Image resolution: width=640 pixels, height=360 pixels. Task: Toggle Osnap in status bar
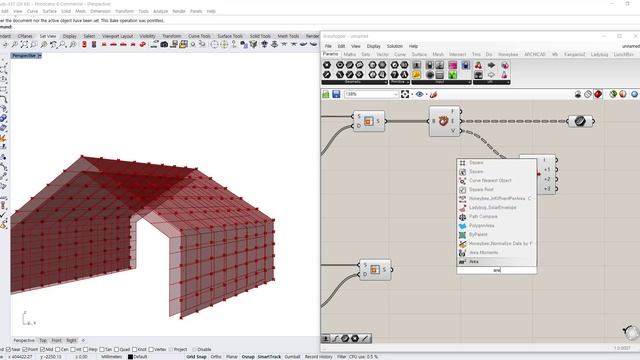click(x=248, y=356)
